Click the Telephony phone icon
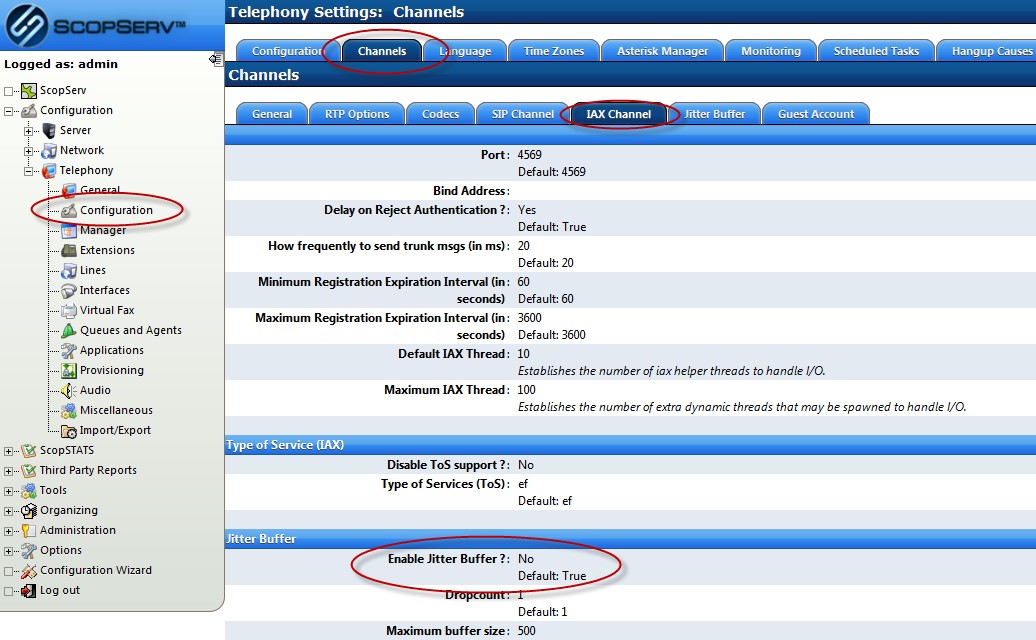This screenshot has width=1036, height=640. click(49, 170)
